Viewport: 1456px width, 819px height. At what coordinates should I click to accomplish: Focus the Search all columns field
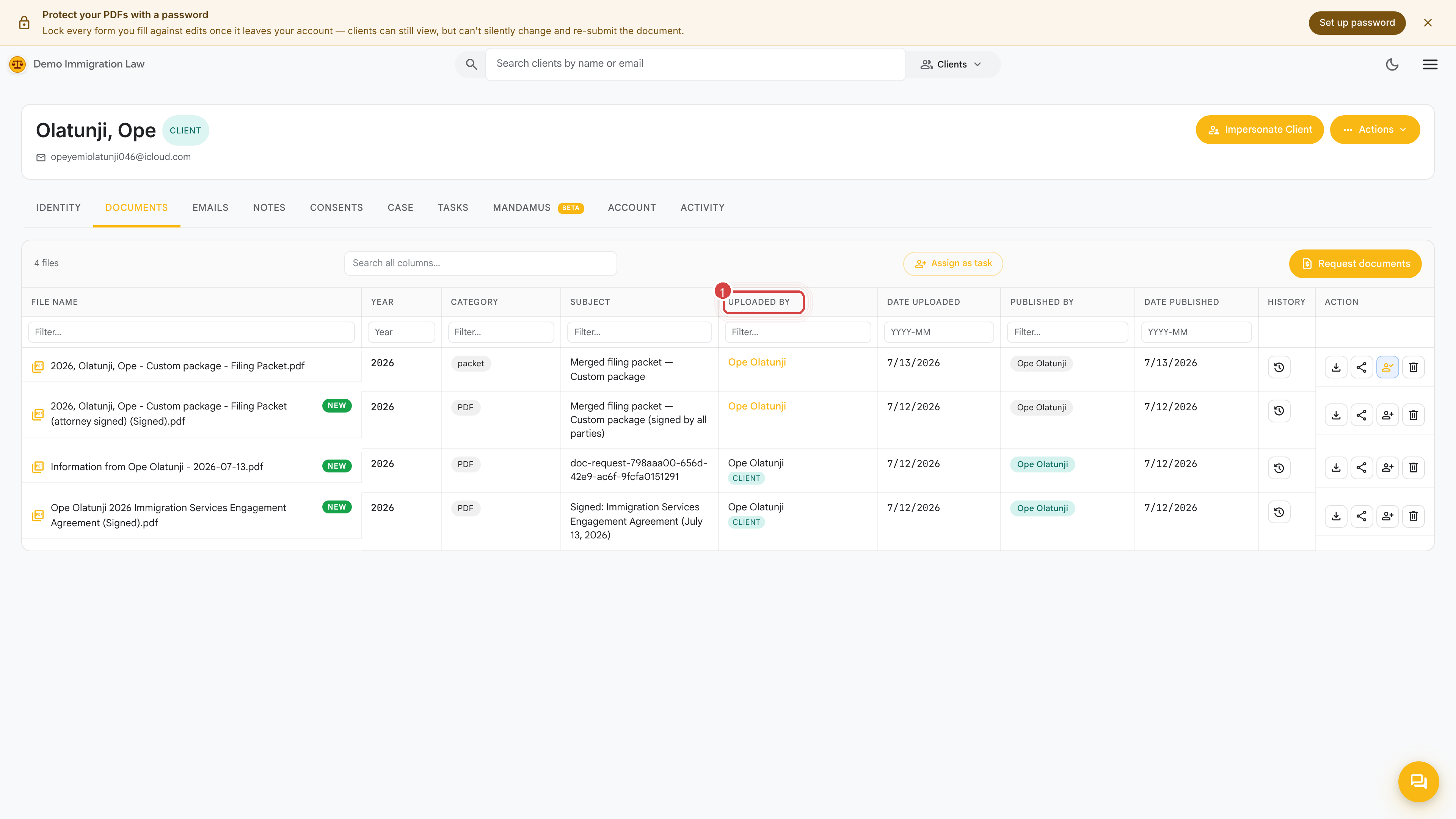point(480,263)
